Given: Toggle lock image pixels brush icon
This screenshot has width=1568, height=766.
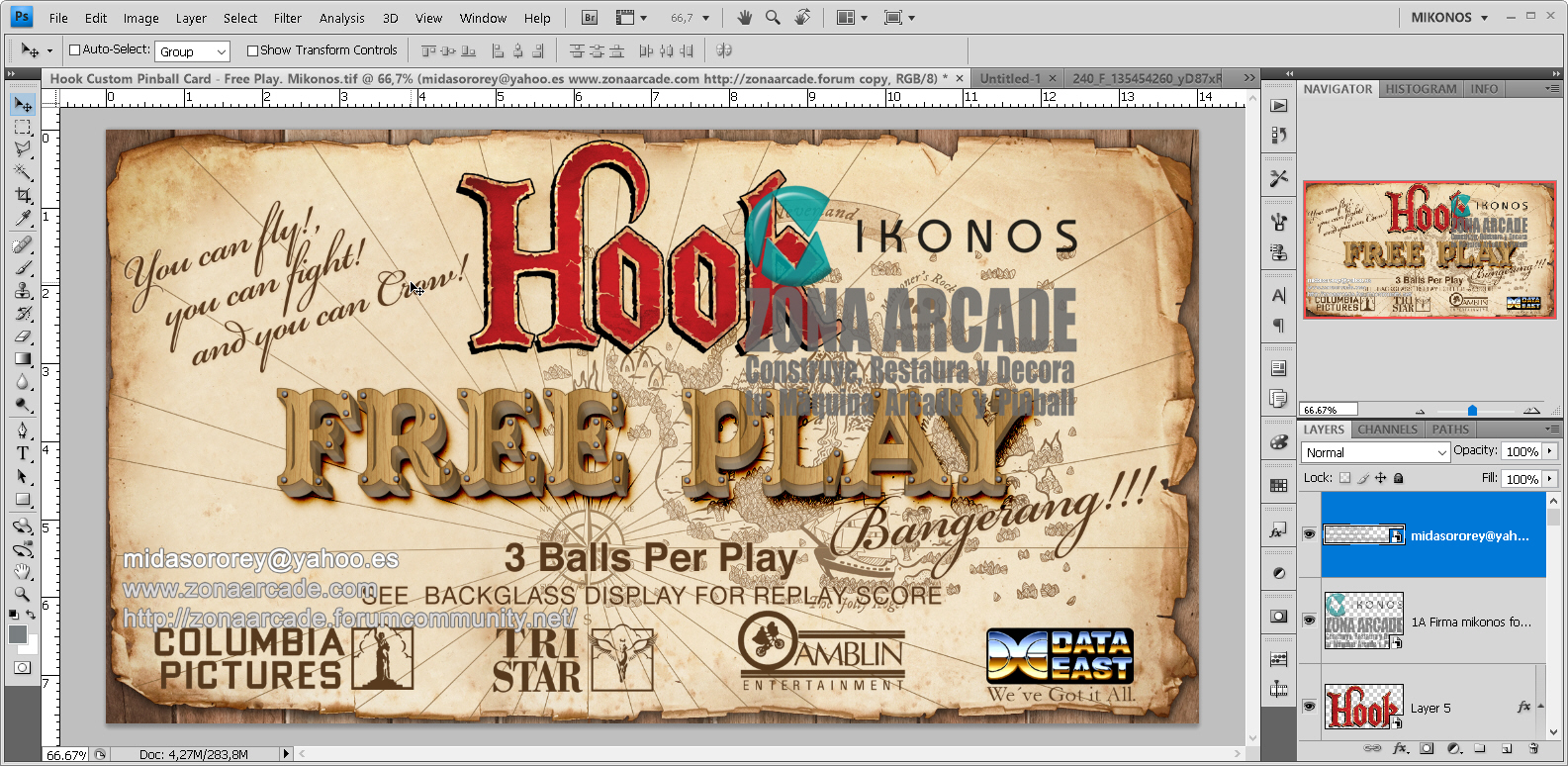Looking at the screenshot, I should [1363, 478].
